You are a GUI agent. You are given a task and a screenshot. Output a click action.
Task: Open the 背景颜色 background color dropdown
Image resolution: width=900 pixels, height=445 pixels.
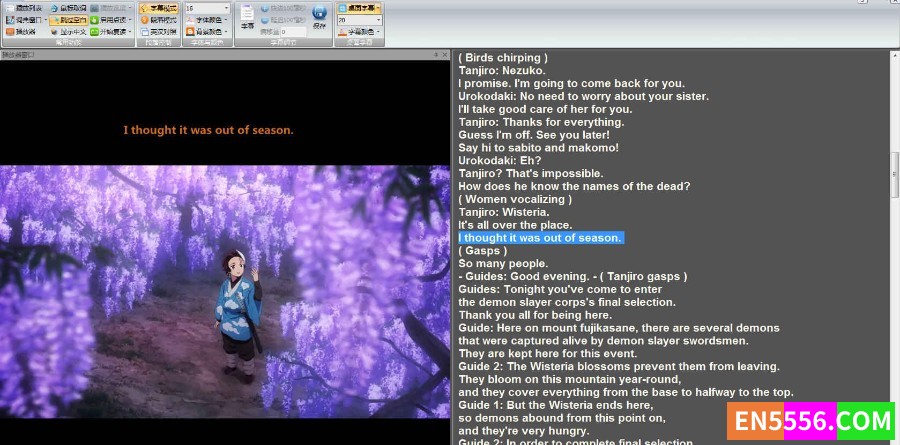[x=206, y=32]
